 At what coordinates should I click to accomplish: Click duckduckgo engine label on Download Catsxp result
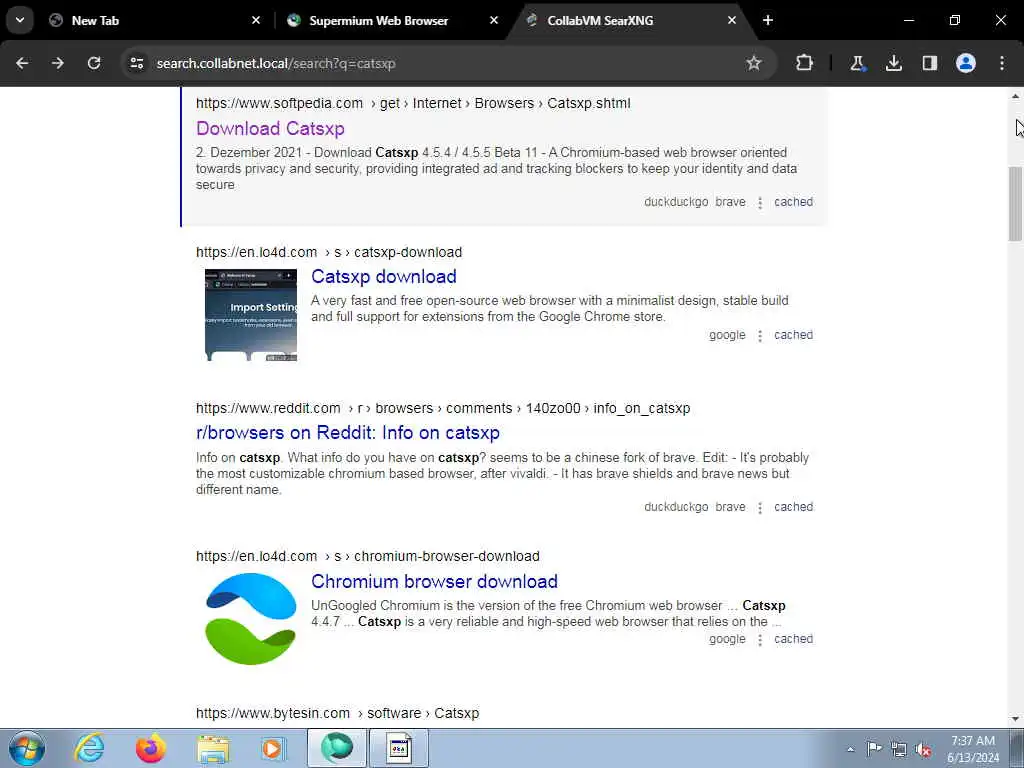pos(676,202)
